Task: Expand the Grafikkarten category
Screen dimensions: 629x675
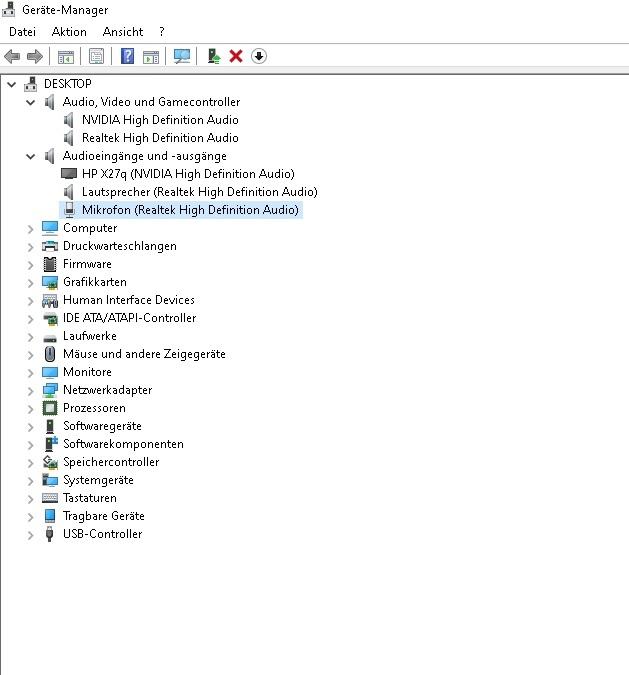Action: (30, 283)
